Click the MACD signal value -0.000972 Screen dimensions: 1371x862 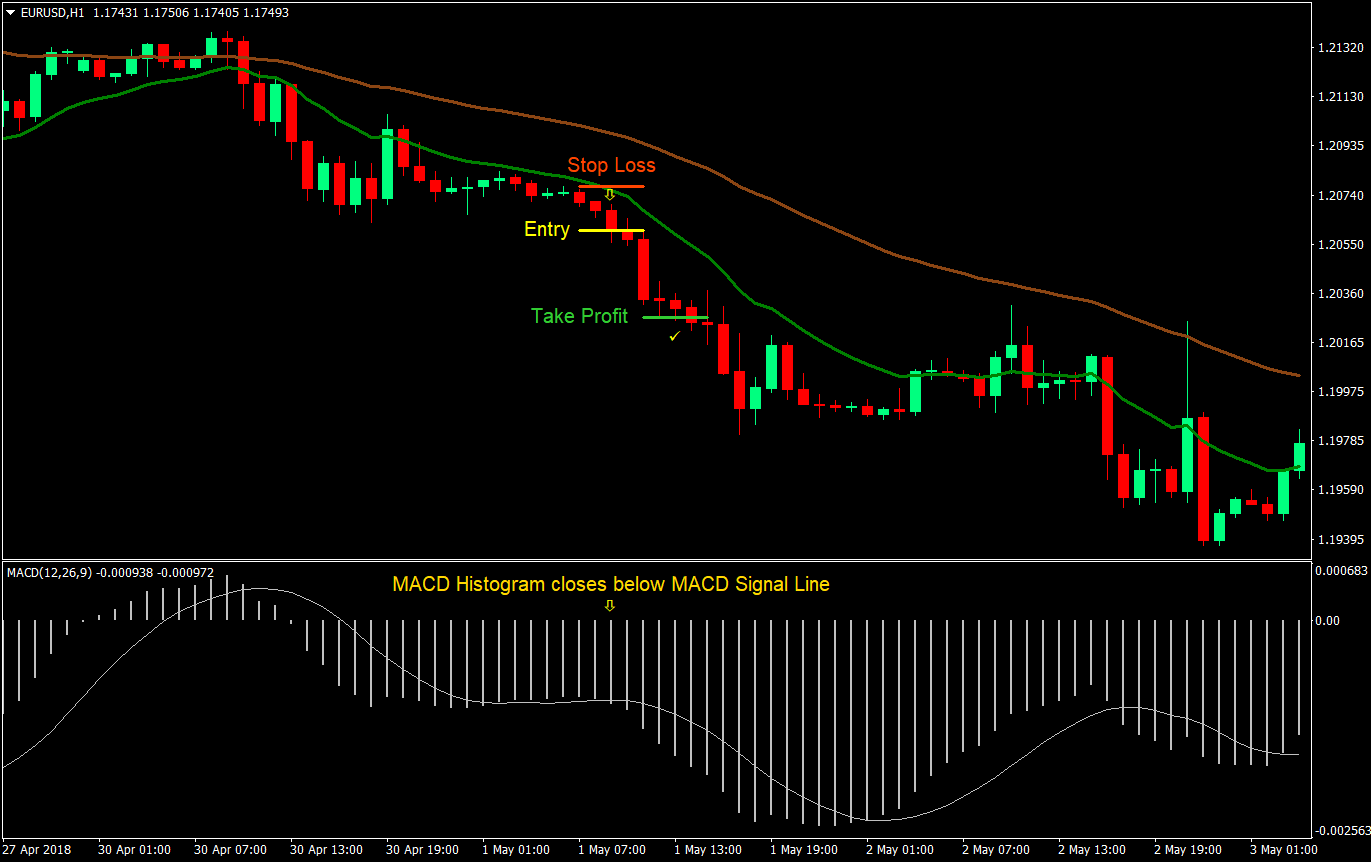(x=188, y=572)
